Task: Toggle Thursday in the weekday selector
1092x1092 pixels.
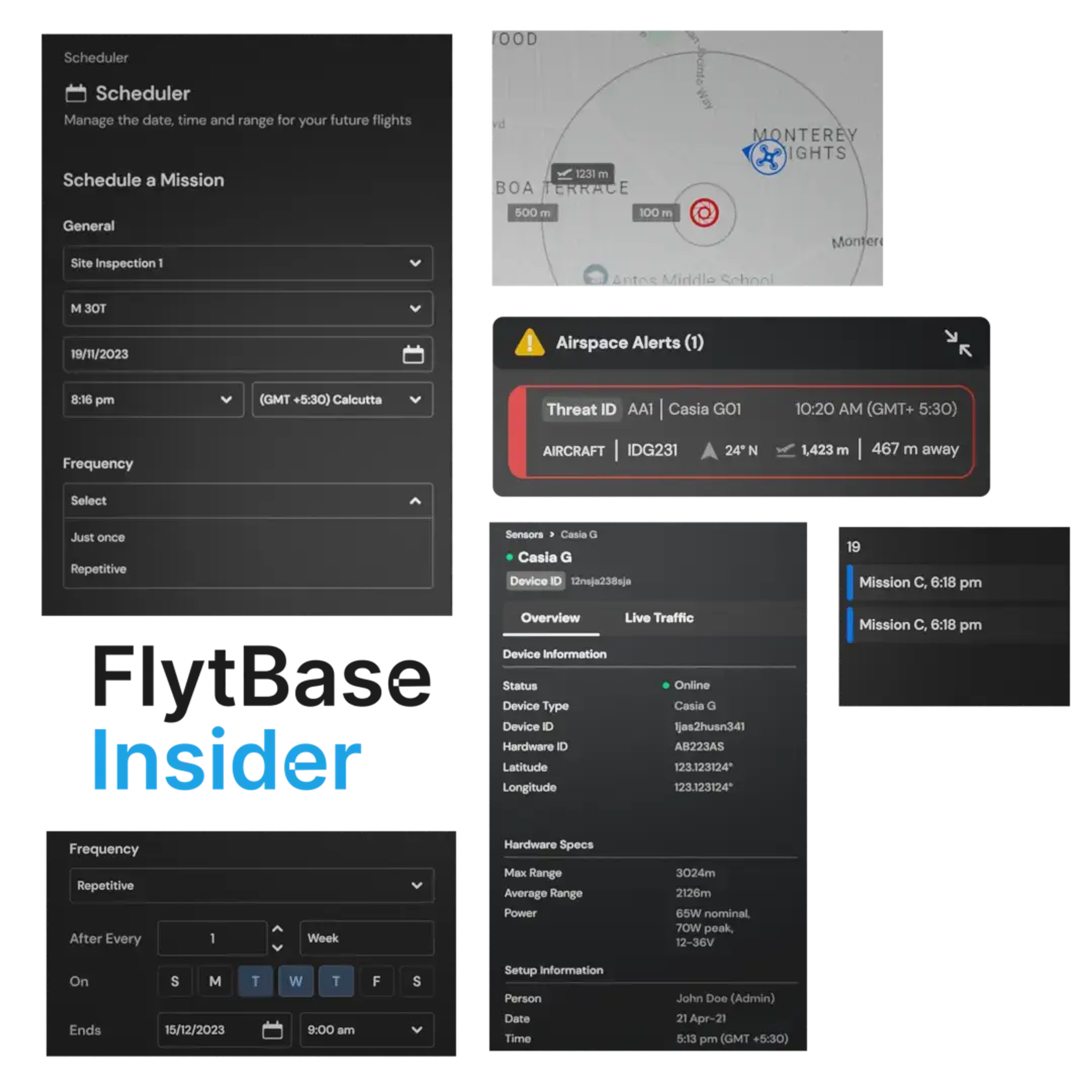Action: click(x=336, y=981)
